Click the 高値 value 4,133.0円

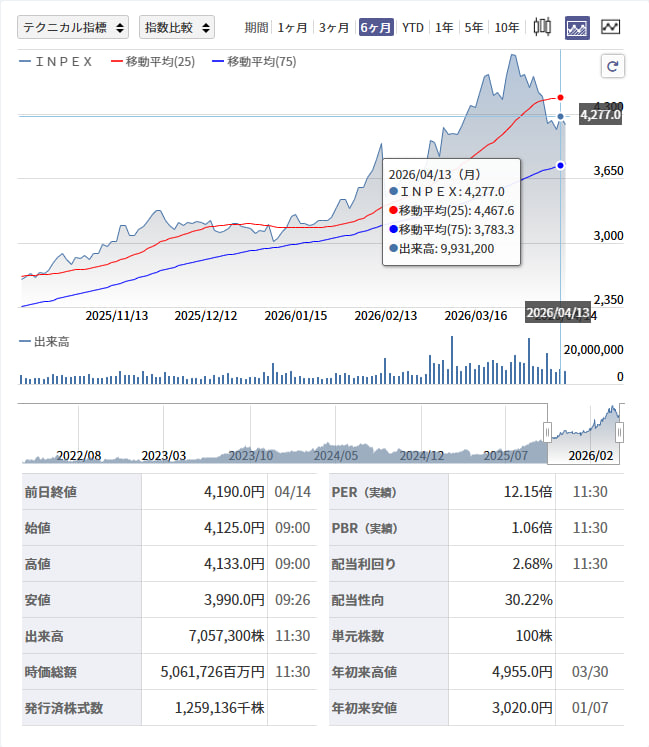234,564
